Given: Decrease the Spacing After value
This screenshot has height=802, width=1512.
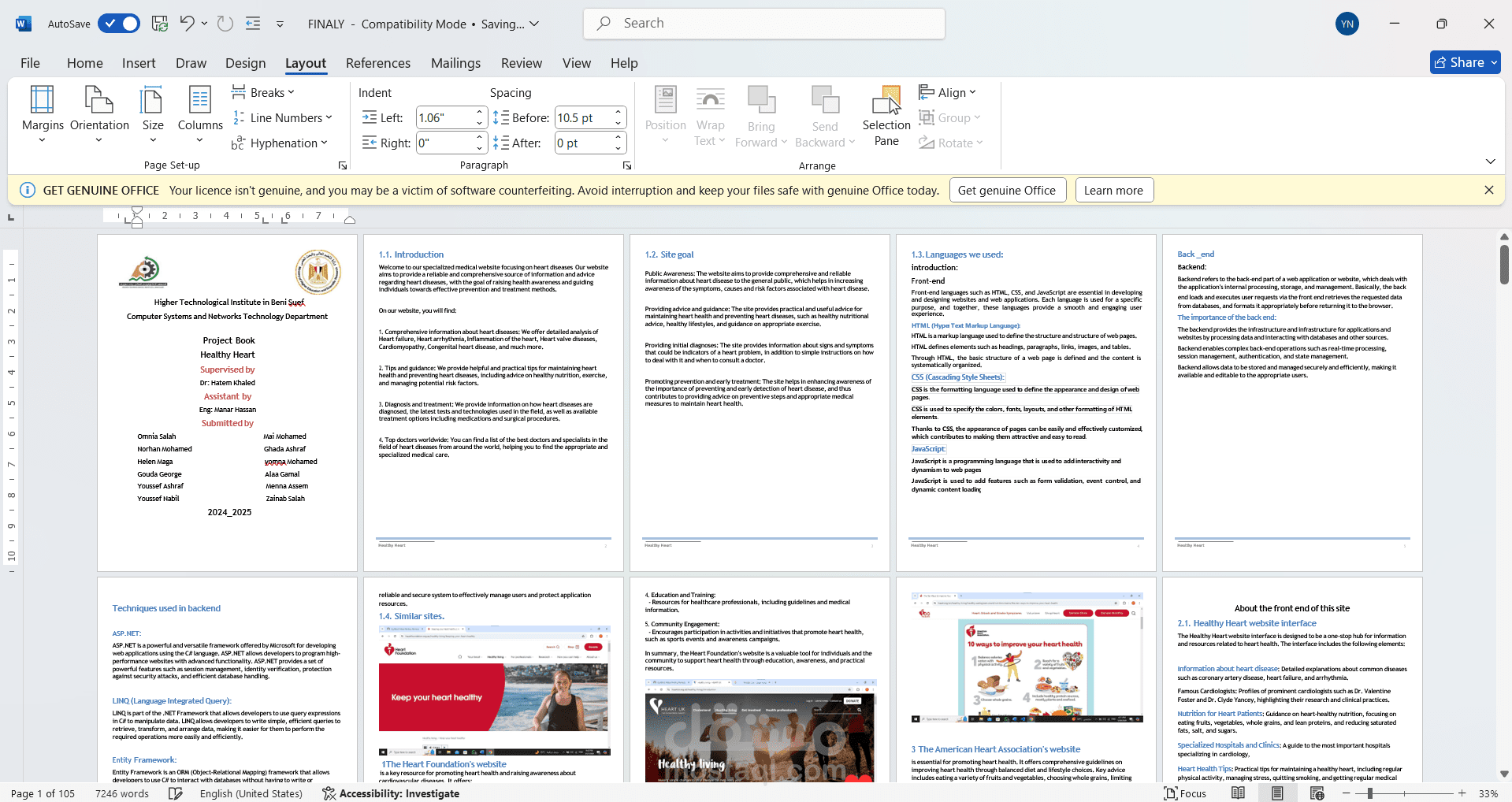Looking at the screenshot, I should pos(619,149).
